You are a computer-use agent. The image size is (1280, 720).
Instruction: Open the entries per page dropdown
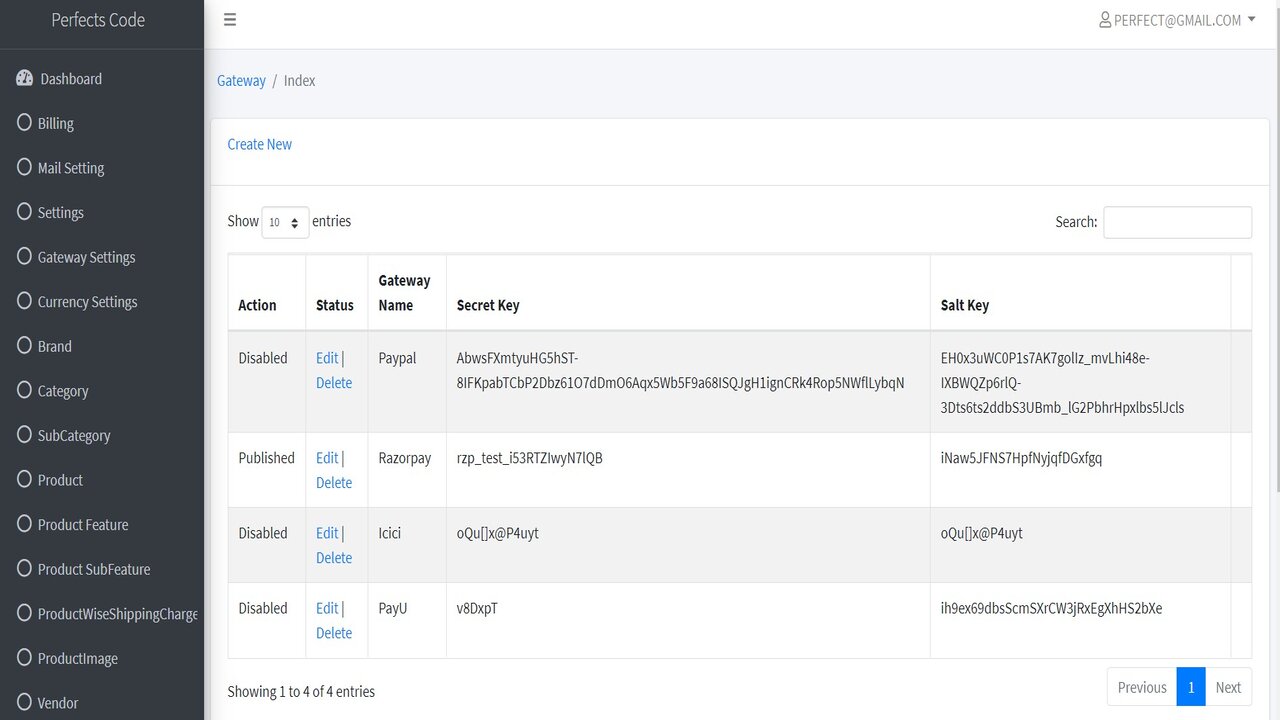click(285, 222)
